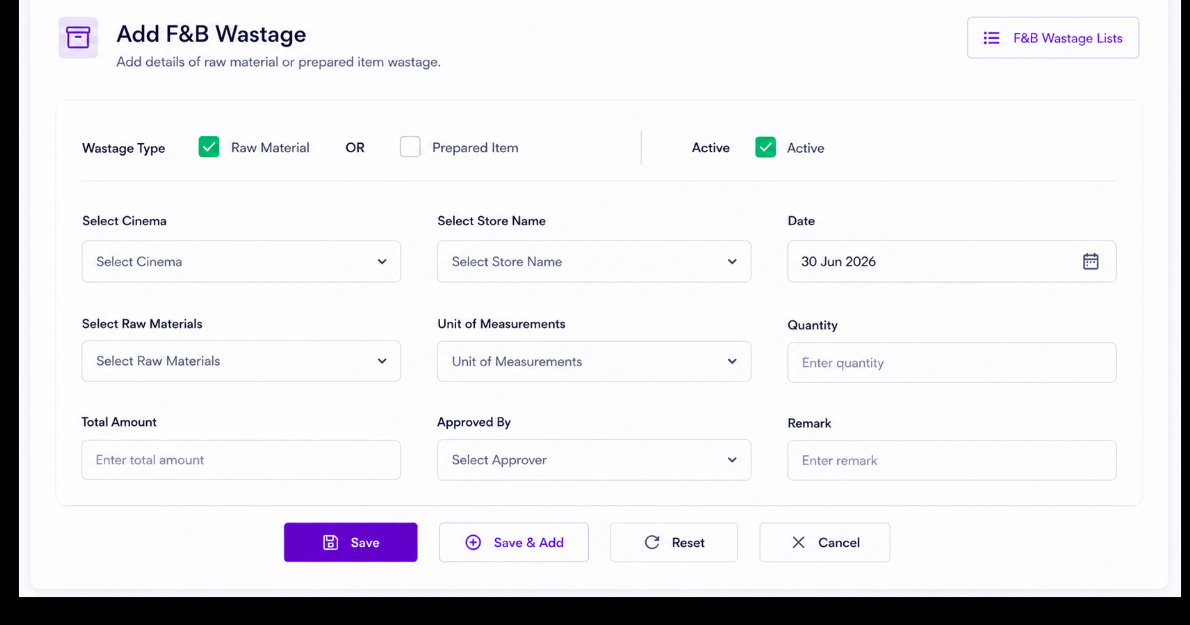Click the list icon in F&B Wastage Lists

[991, 38]
